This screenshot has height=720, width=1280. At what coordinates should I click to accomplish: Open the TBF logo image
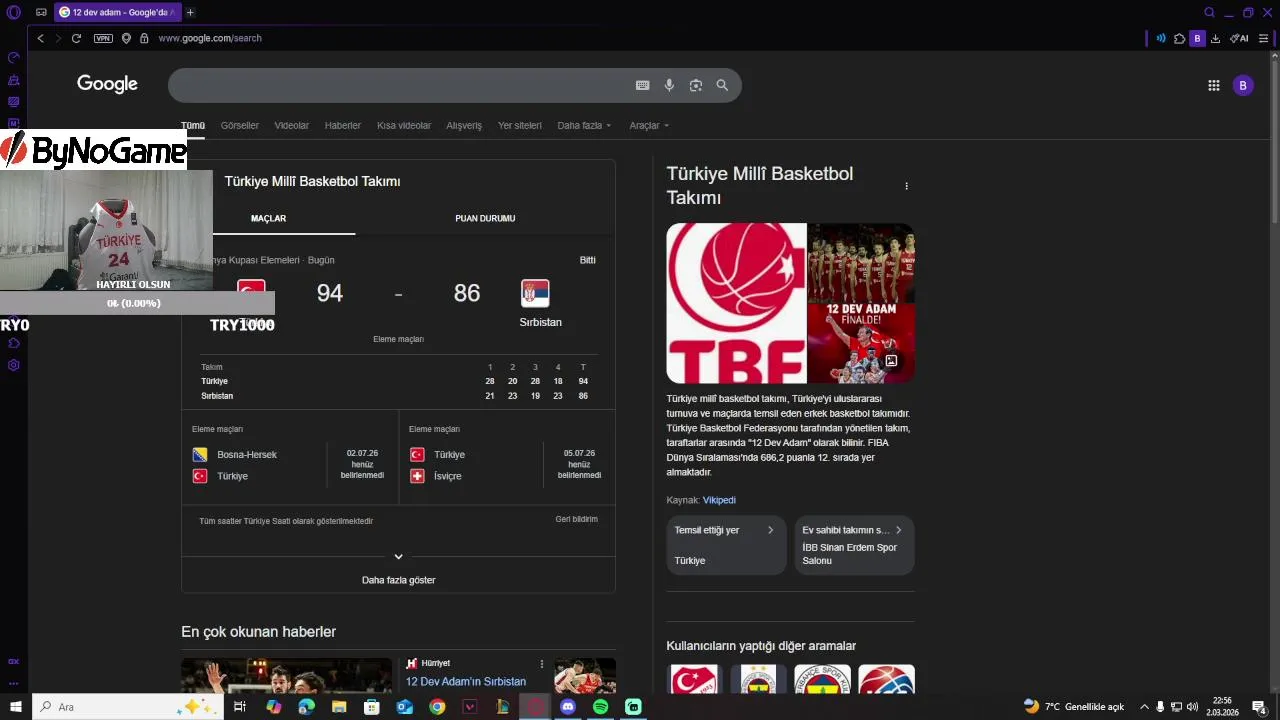[x=736, y=303]
